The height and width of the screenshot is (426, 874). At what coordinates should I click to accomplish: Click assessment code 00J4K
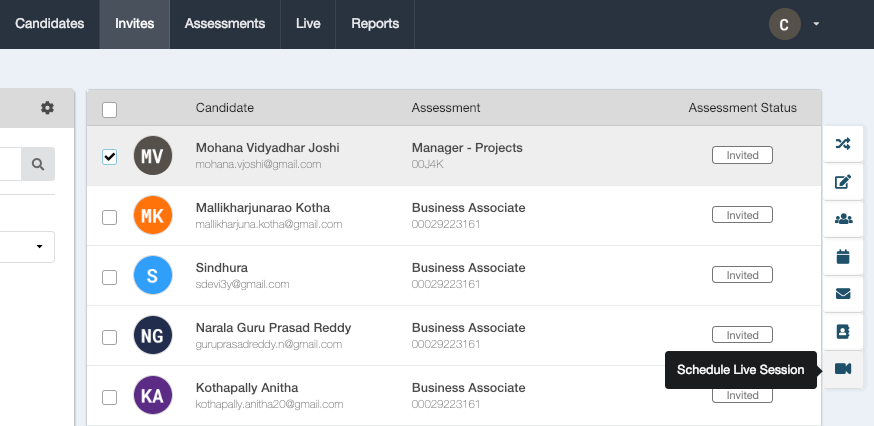pos(428,164)
